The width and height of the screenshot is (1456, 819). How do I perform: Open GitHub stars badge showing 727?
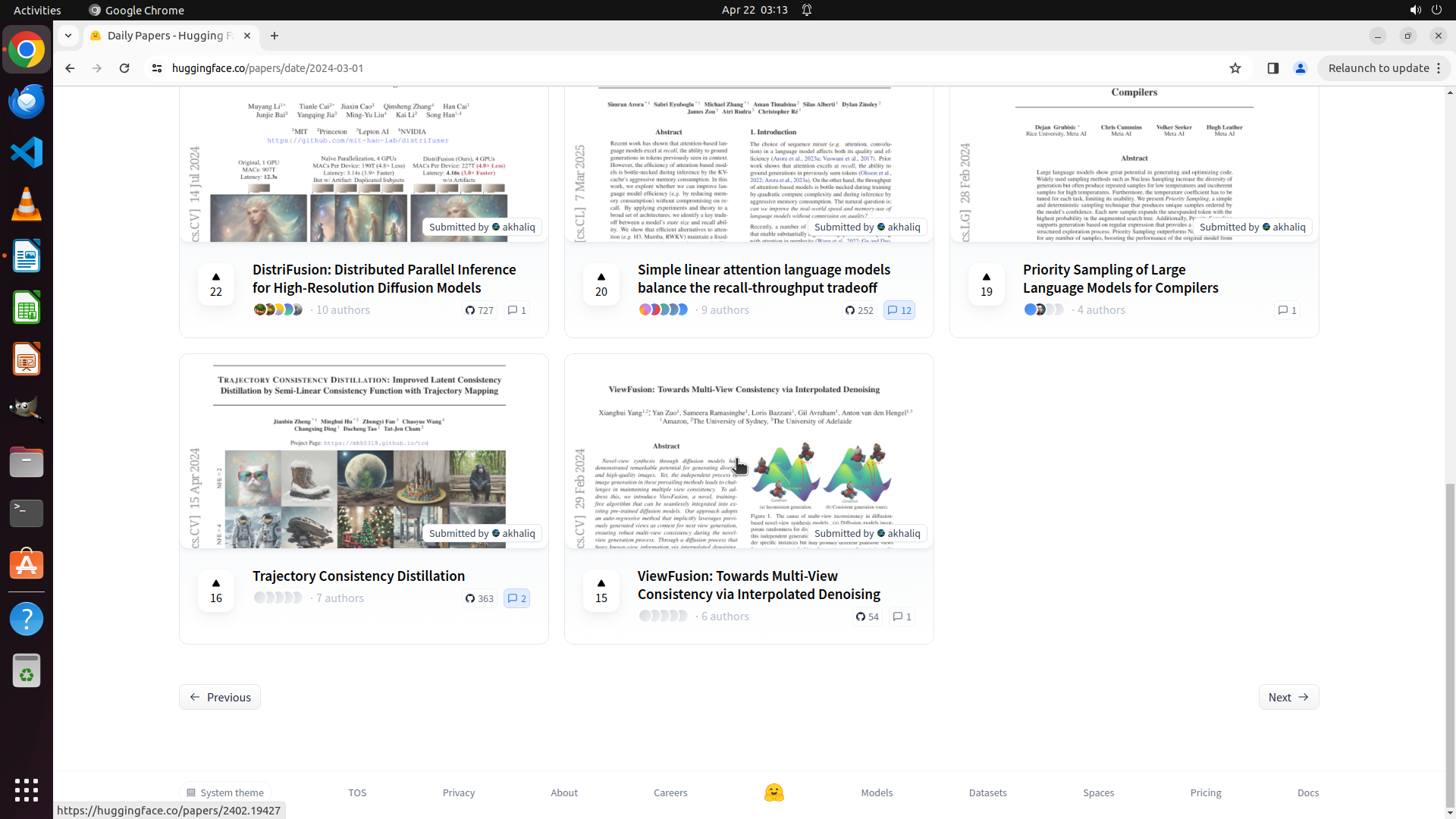479,310
